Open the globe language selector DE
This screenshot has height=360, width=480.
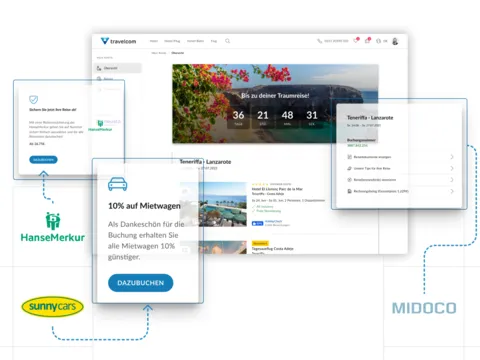[381, 41]
